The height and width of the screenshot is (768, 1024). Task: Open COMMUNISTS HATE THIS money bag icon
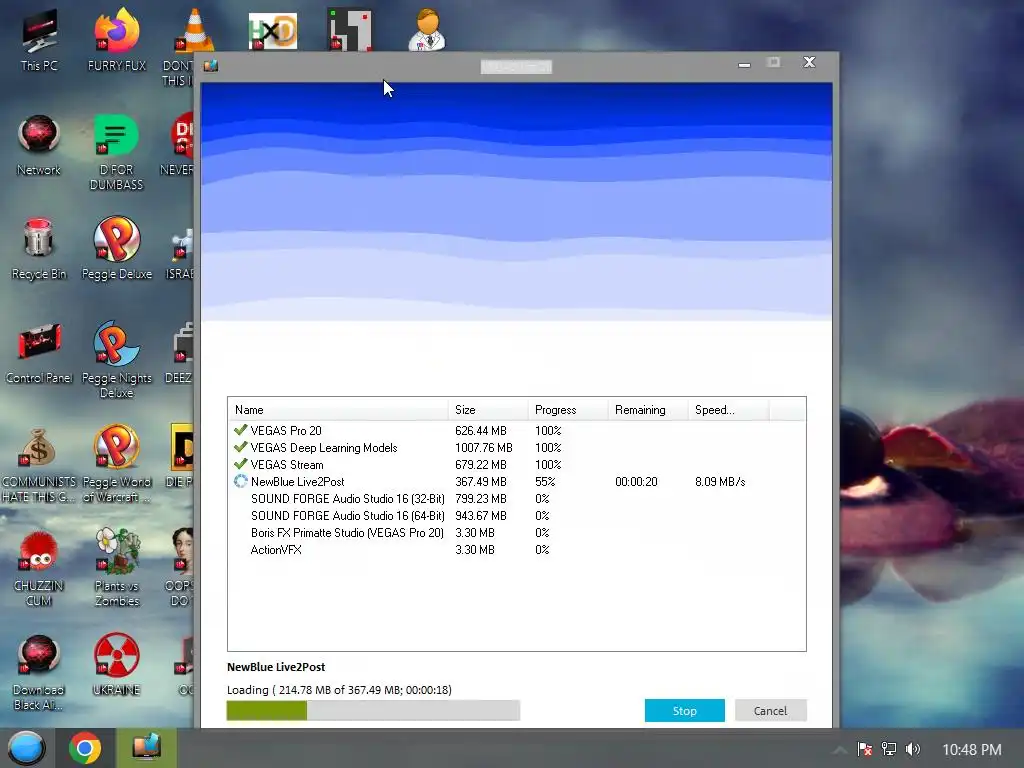pyautogui.click(x=39, y=464)
